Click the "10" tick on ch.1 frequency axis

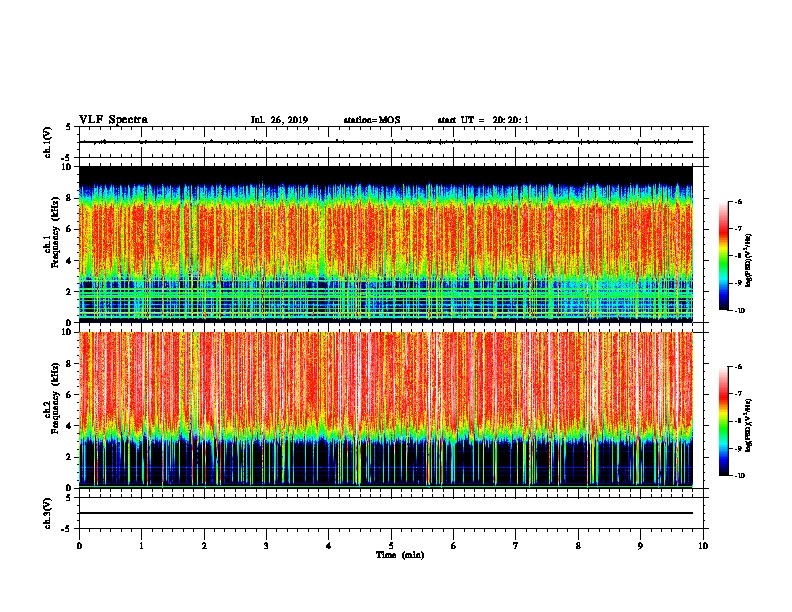66,167
